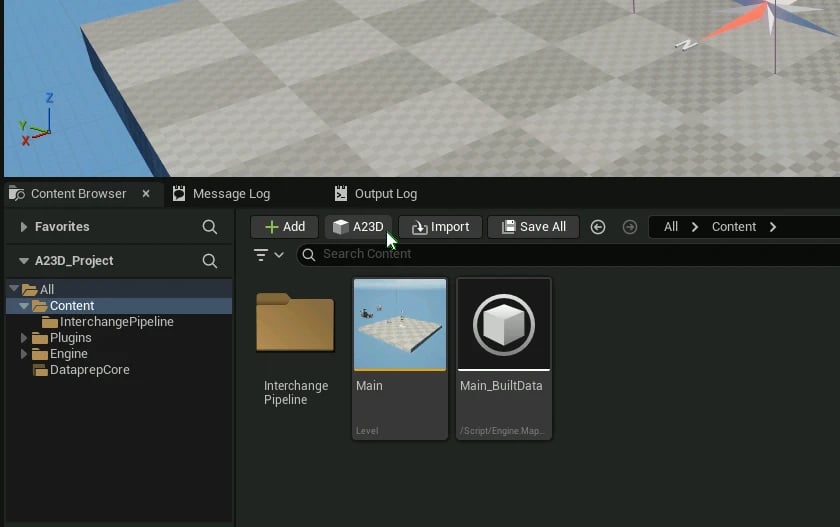840x527 pixels.
Task: Search A23D_Project using magnifier icon
Action: click(x=210, y=261)
